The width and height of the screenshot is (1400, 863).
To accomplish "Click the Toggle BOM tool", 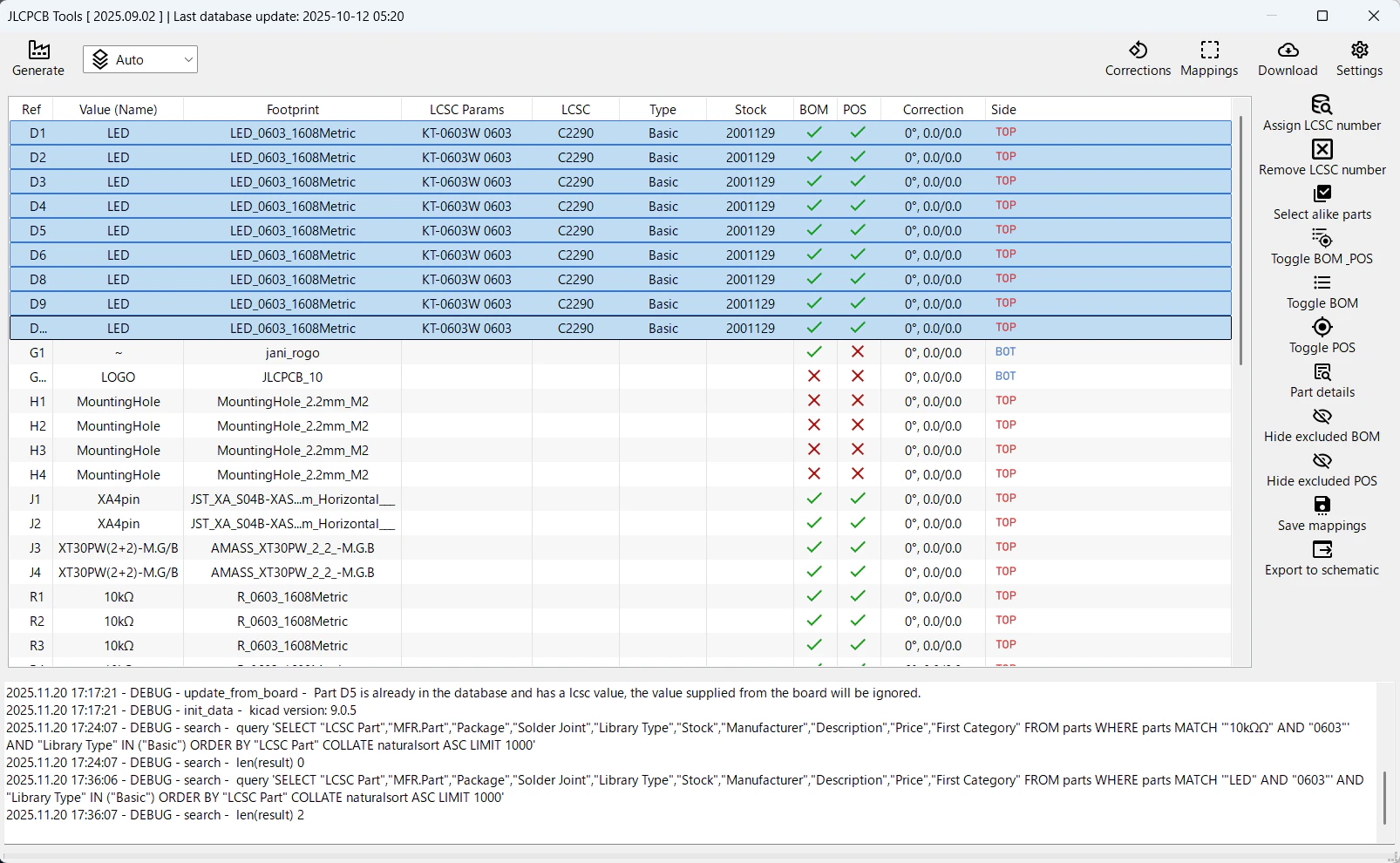I will [1322, 291].
